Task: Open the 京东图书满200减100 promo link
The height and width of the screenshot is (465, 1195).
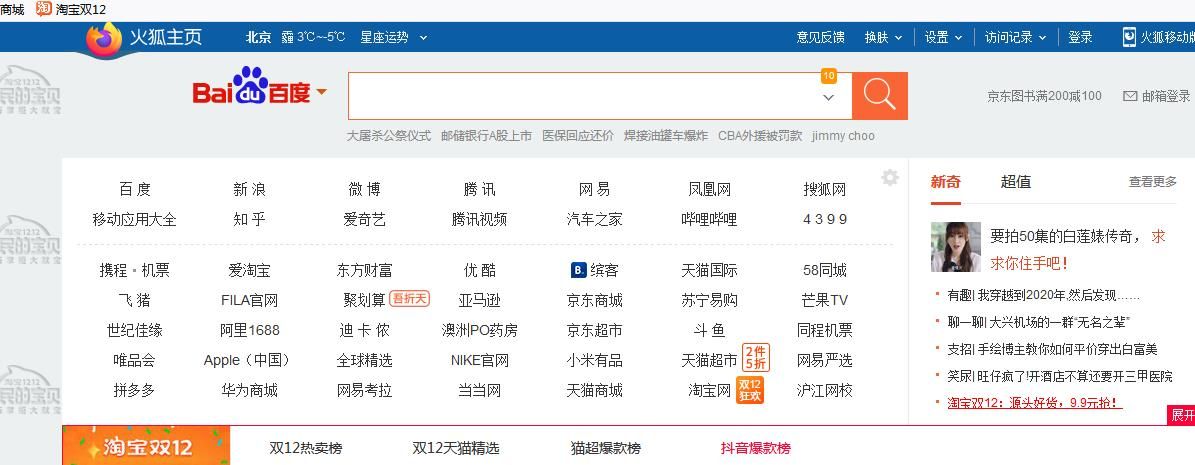Action: [1044, 96]
